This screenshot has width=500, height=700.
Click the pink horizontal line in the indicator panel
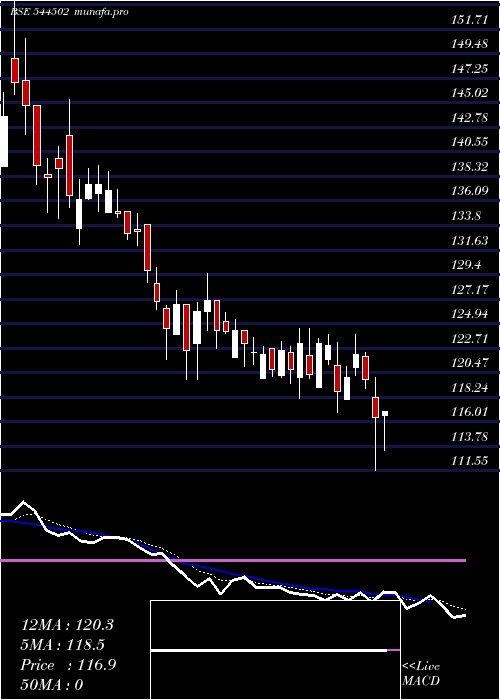coord(233,560)
